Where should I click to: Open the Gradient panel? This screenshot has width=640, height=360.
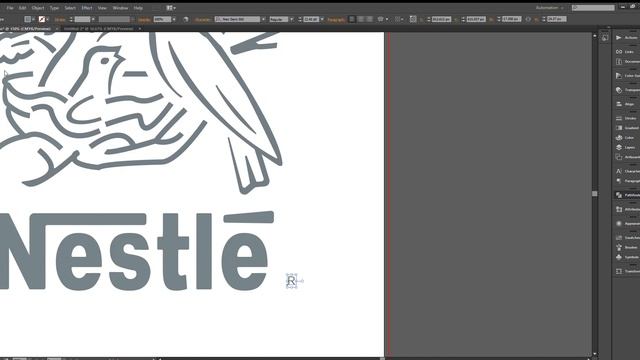(627, 128)
